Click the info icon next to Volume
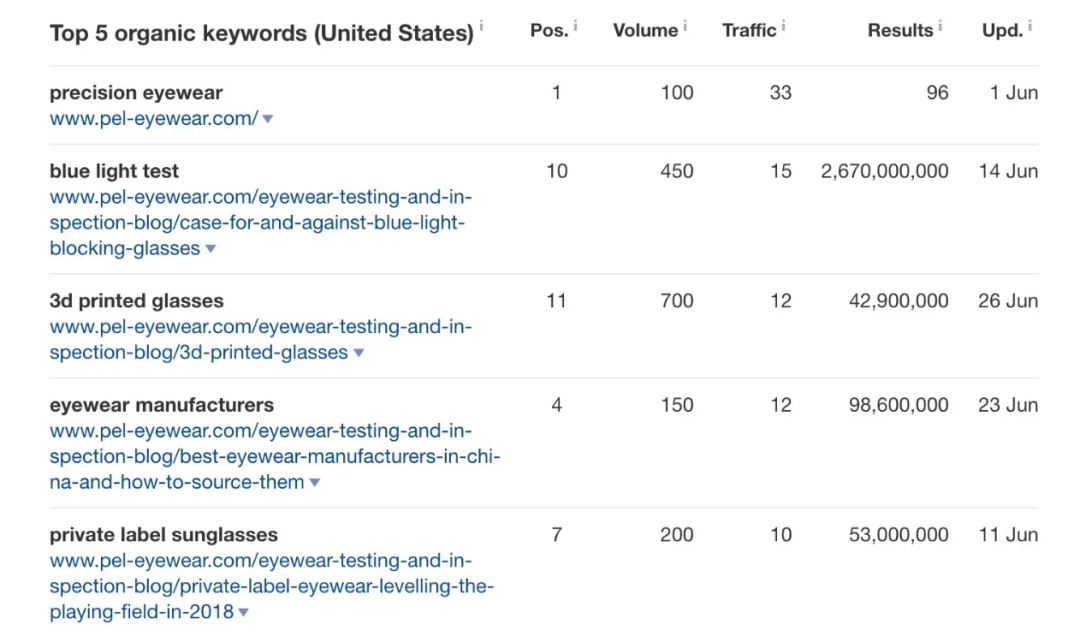 pyautogui.click(x=685, y=25)
